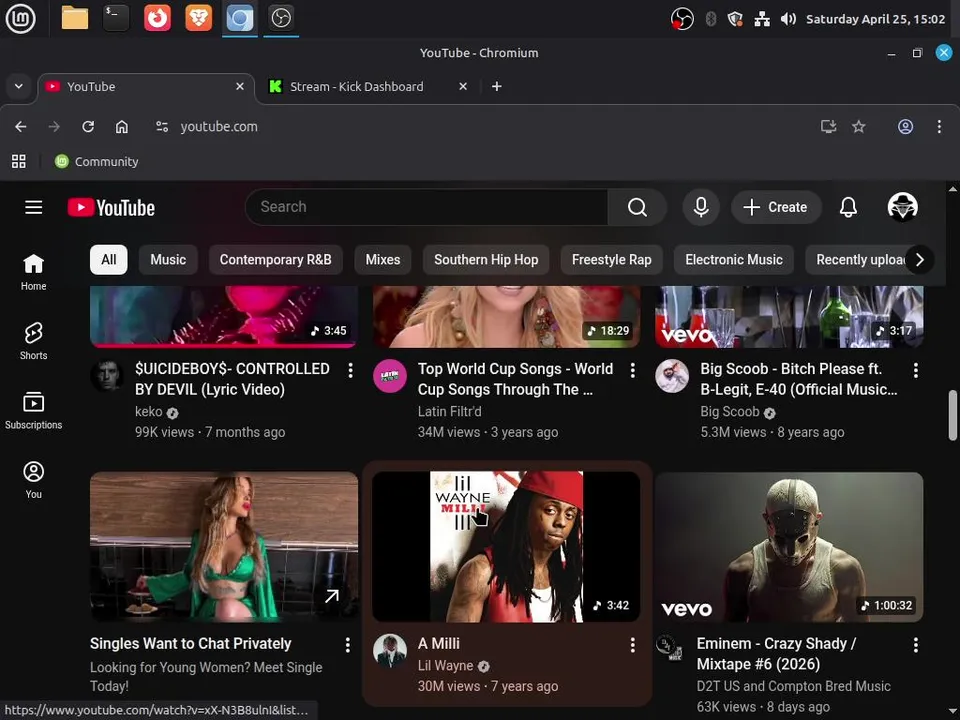Image resolution: width=960 pixels, height=720 pixels.
Task: Open Subscriptions in the sidebar
Action: click(x=34, y=410)
